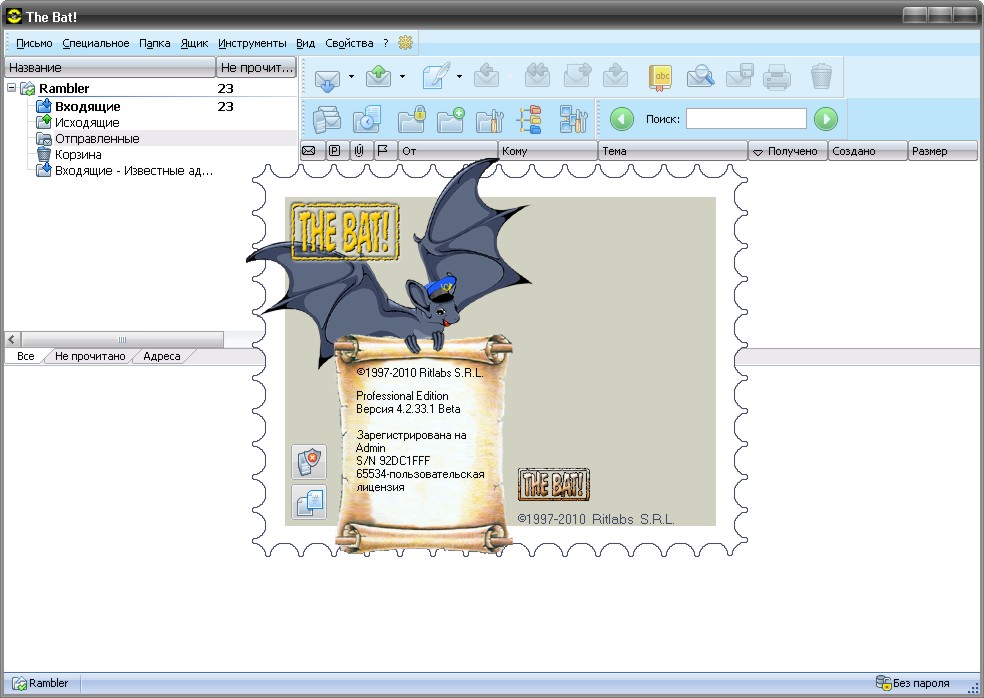
Task: Open the send mail dropdown arrow
Action: pyautogui.click(x=402, y=77)
